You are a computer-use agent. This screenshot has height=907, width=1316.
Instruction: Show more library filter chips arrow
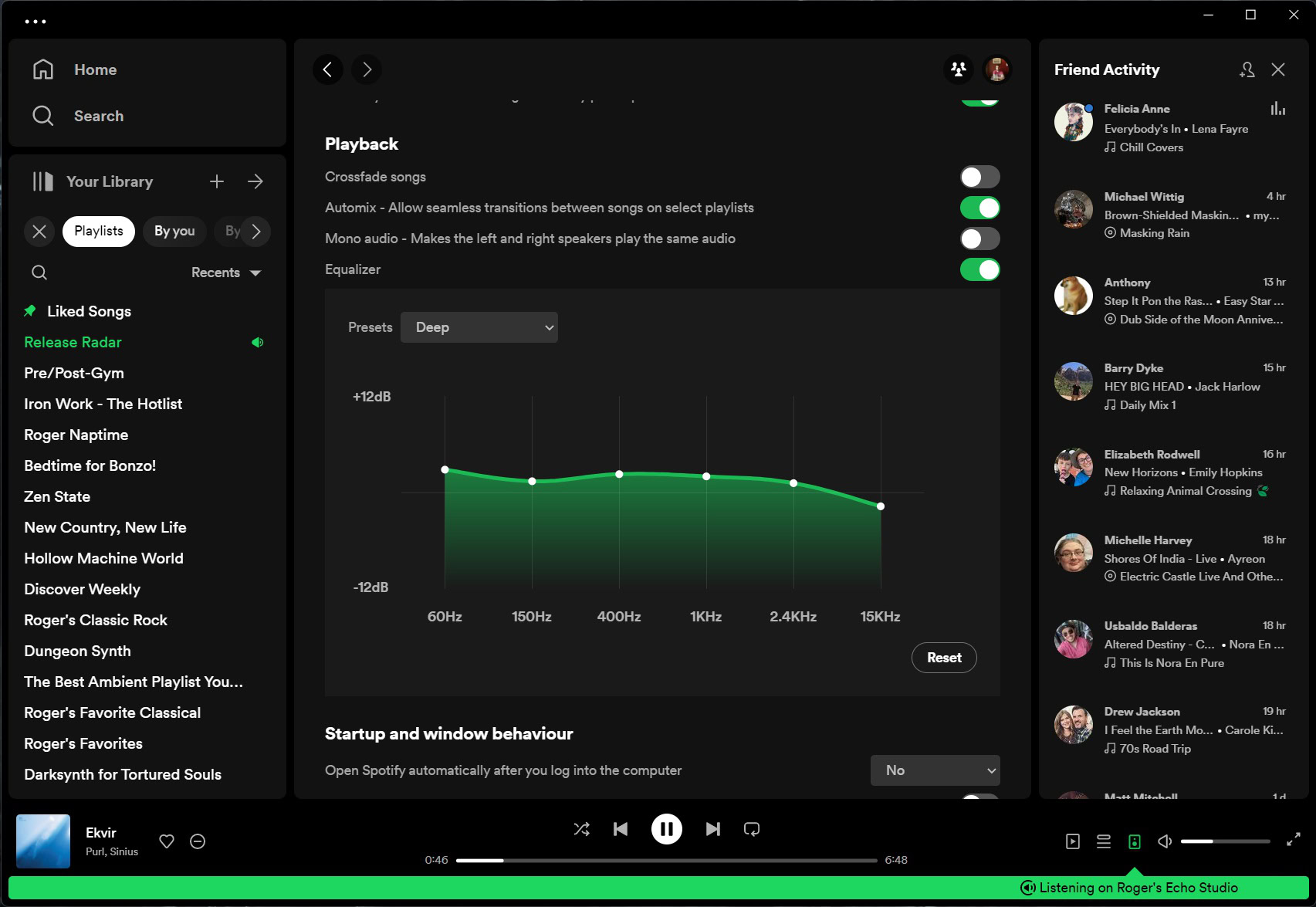[x=256, y=232]
